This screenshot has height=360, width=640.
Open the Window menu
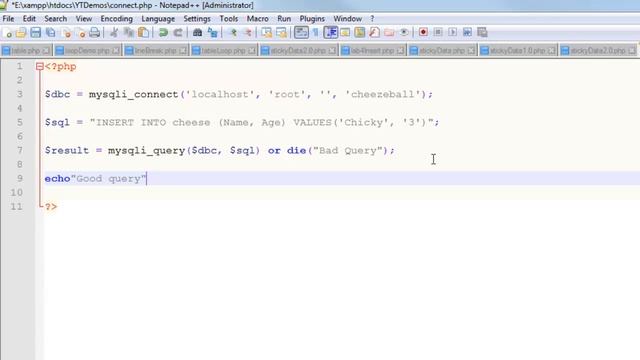[x=347, y=19]
